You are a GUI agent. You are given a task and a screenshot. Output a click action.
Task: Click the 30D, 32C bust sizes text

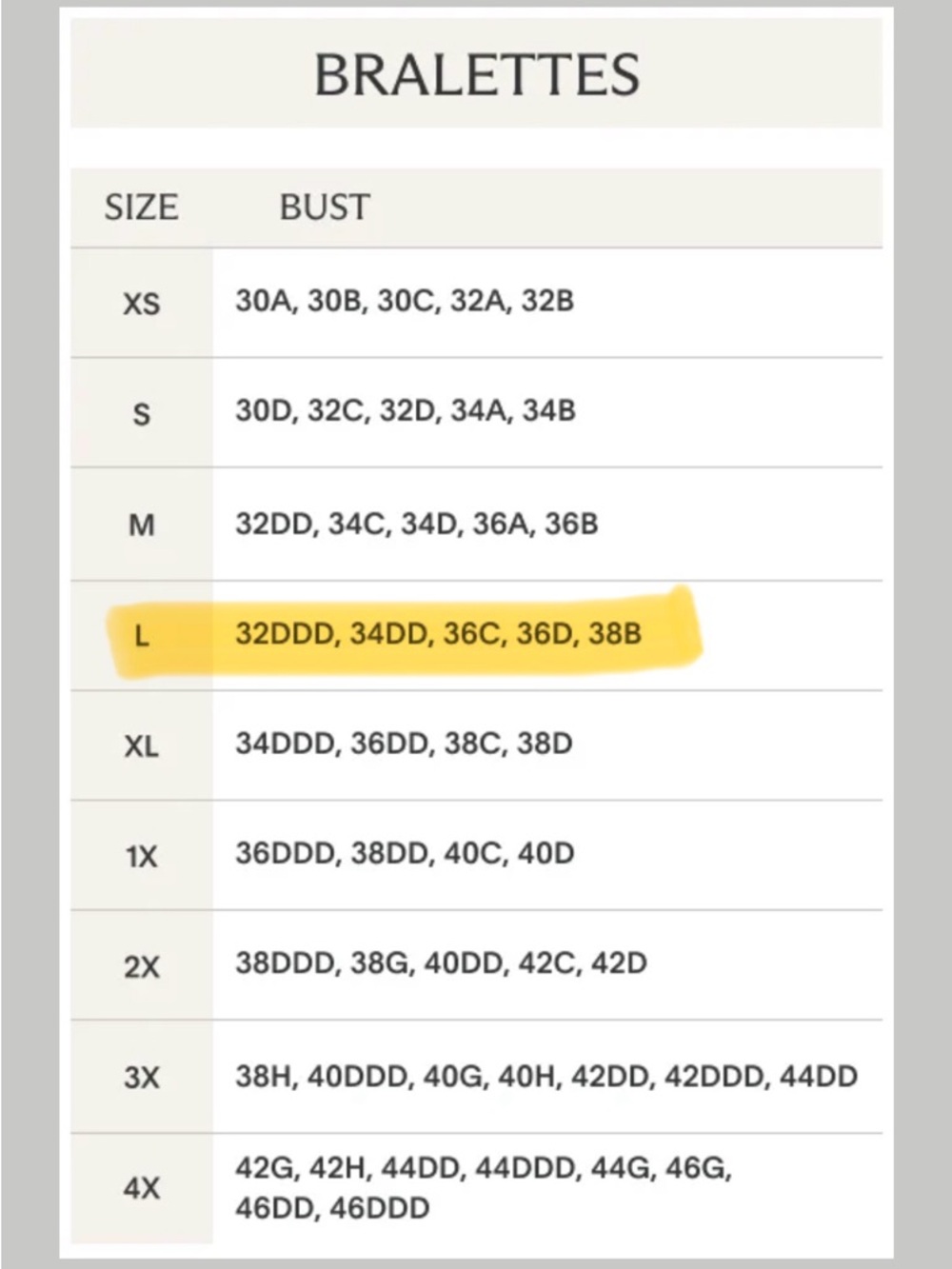pos(406,411)
